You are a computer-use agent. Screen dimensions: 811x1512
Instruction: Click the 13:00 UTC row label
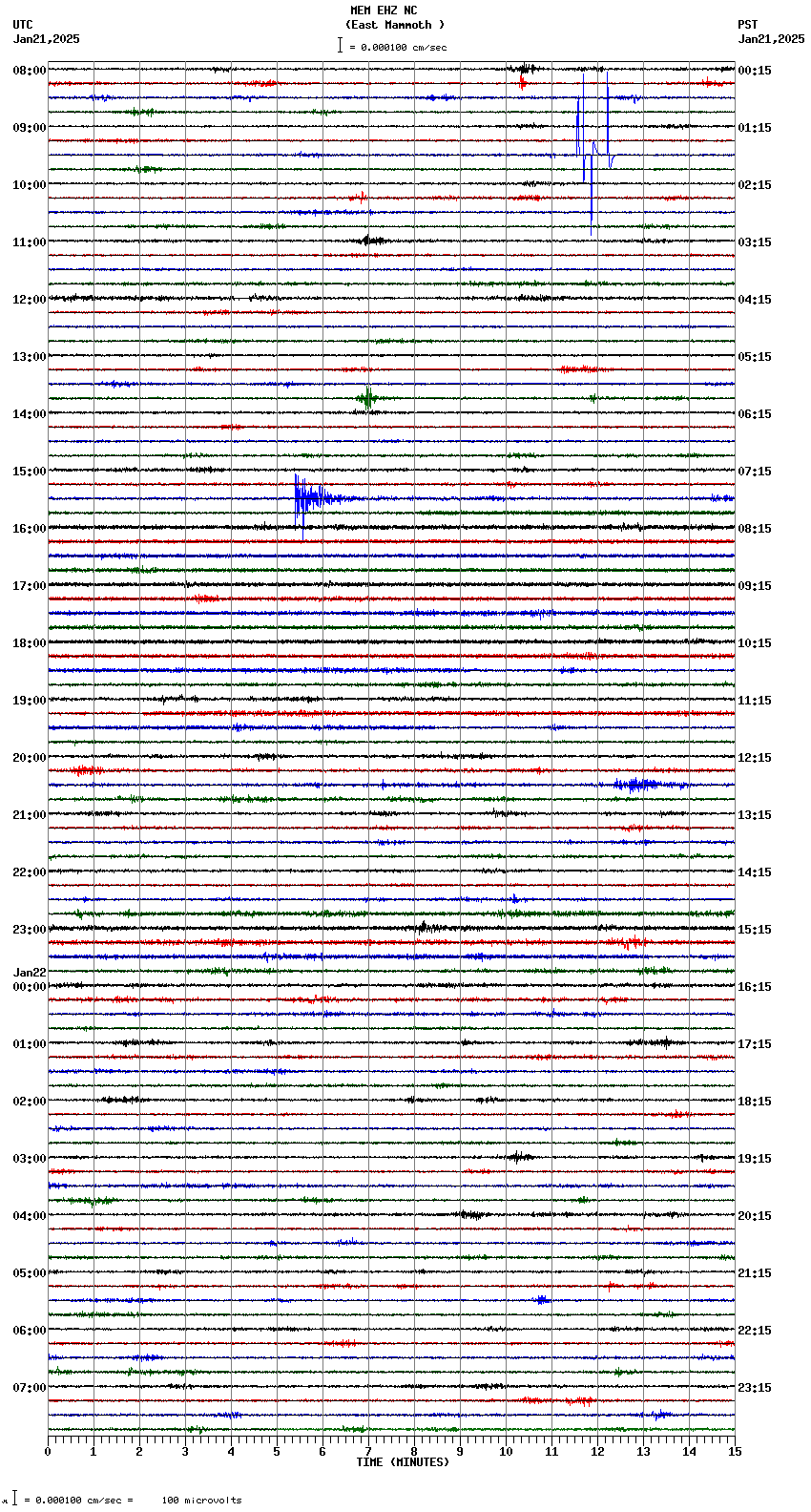30,357
